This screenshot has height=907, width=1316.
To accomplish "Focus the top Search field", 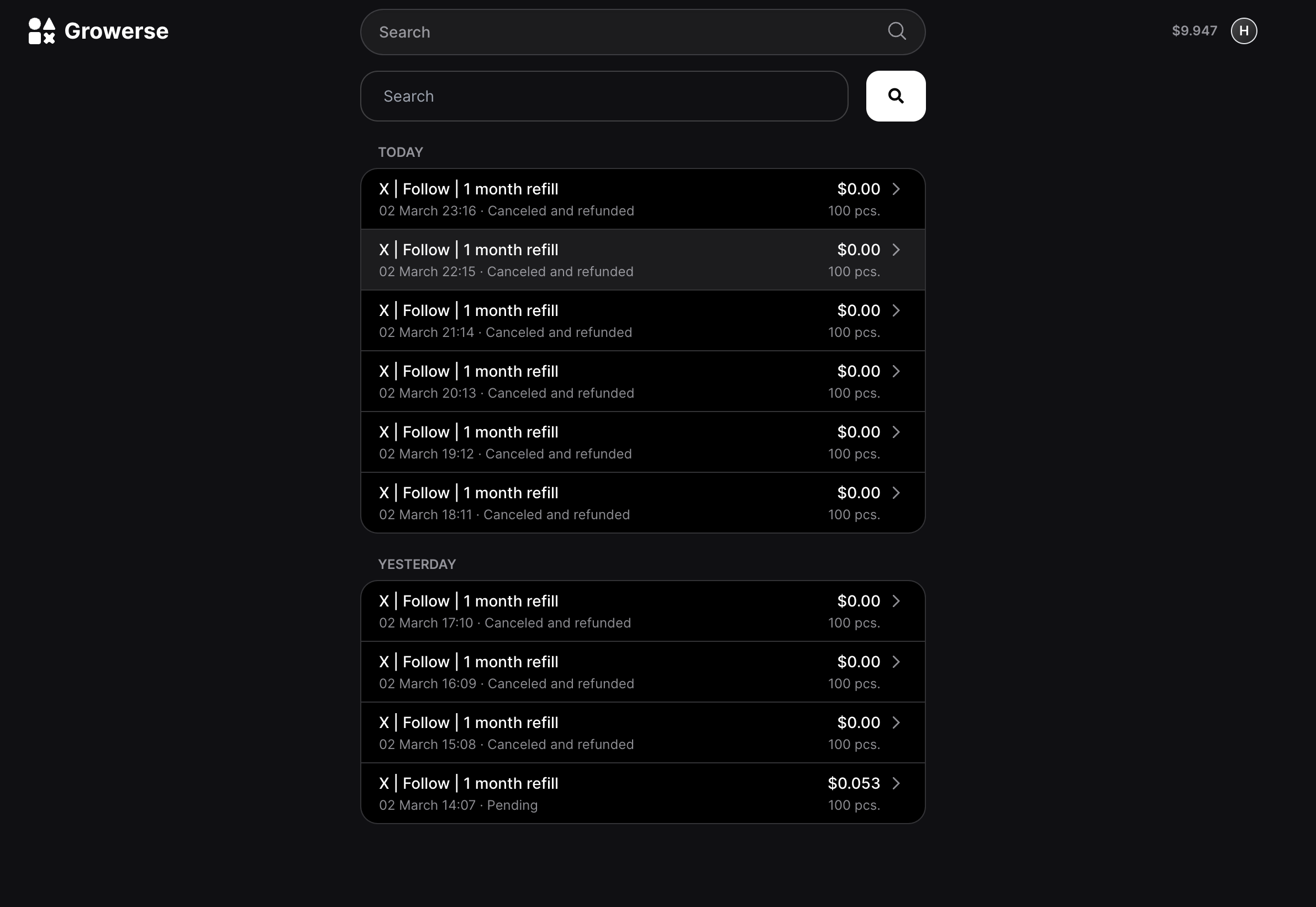I will coord(643,32).
